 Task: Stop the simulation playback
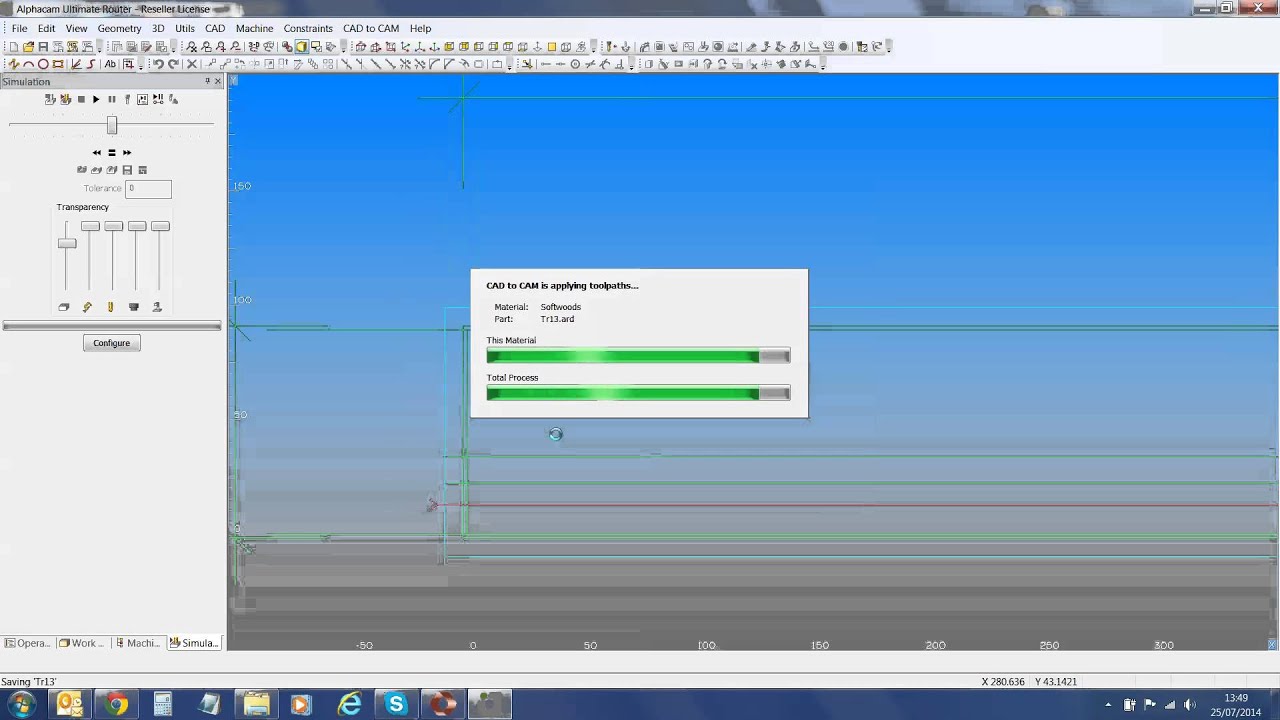click(81, 99)
